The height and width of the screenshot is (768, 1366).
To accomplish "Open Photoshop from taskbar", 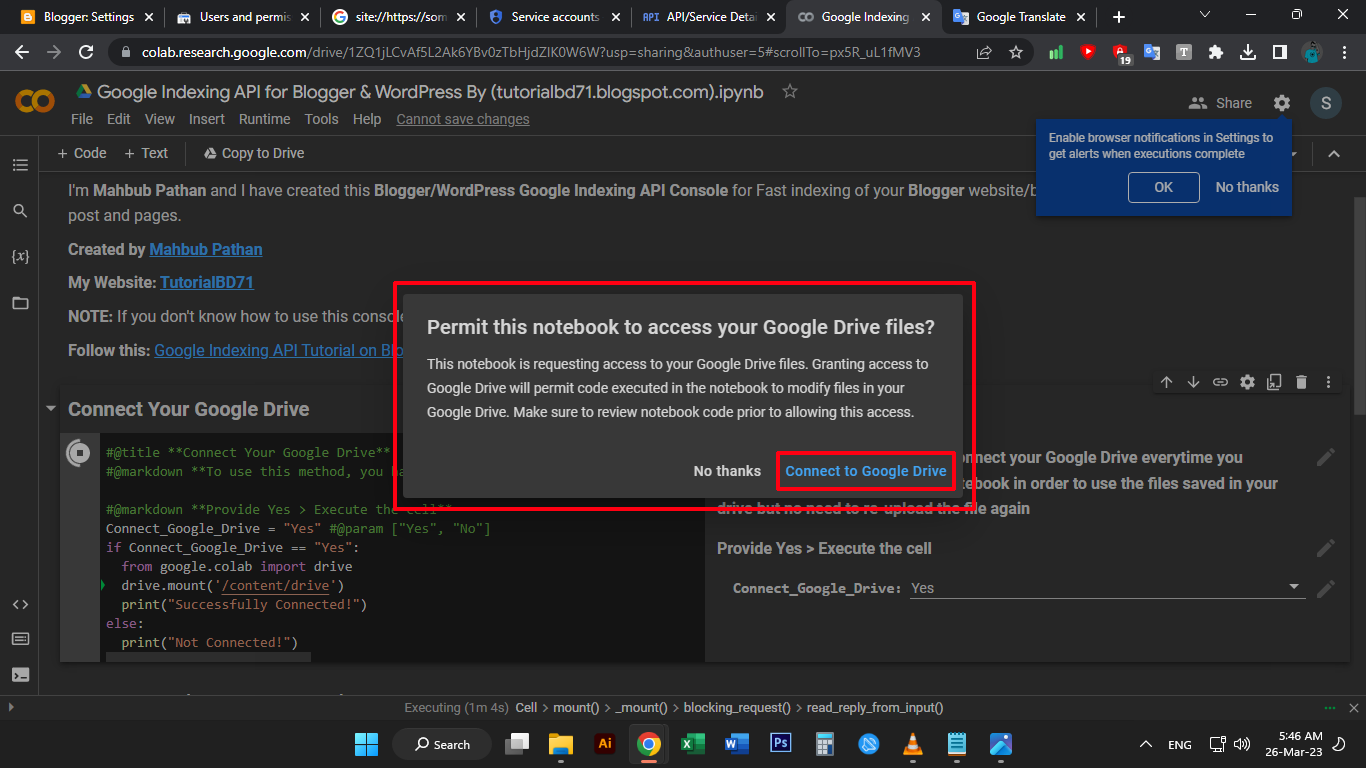I will click(x=781, y=744).
